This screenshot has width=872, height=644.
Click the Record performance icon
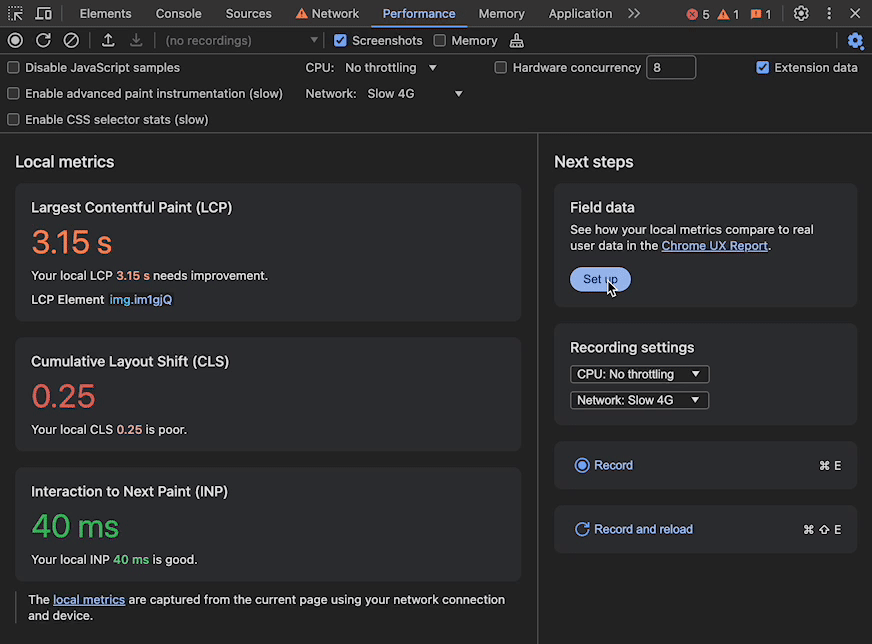click(x=14, y=40)
